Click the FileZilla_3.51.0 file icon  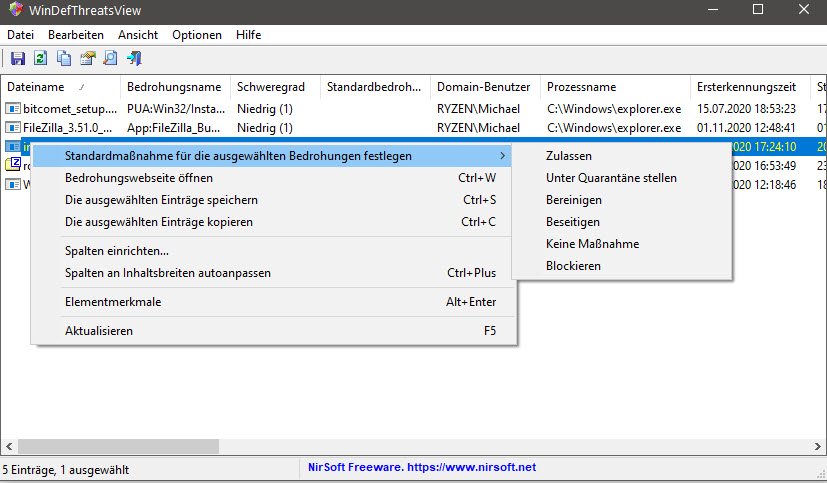13,128
